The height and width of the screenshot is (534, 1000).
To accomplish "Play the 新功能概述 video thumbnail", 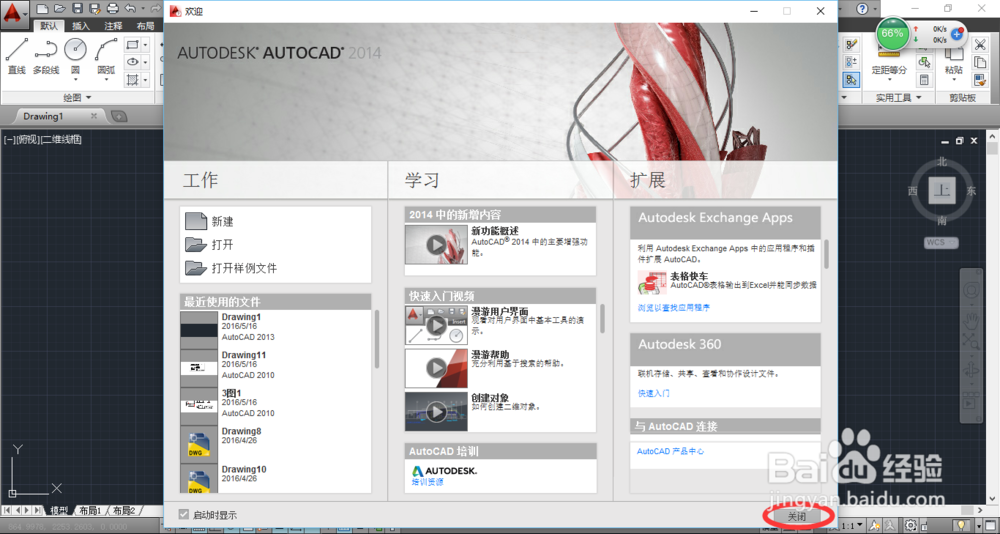I will tap(436, 244).
